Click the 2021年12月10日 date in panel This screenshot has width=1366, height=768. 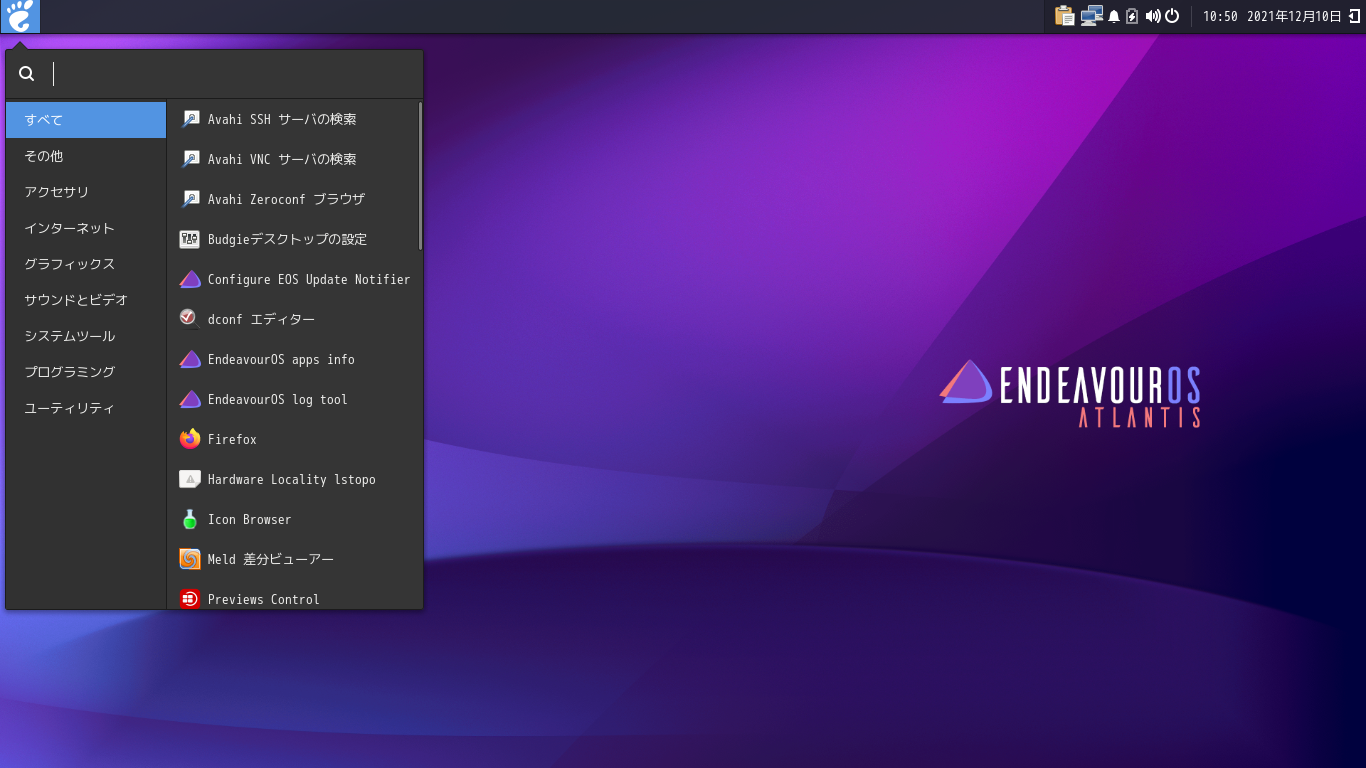[x=1294, y=16]
